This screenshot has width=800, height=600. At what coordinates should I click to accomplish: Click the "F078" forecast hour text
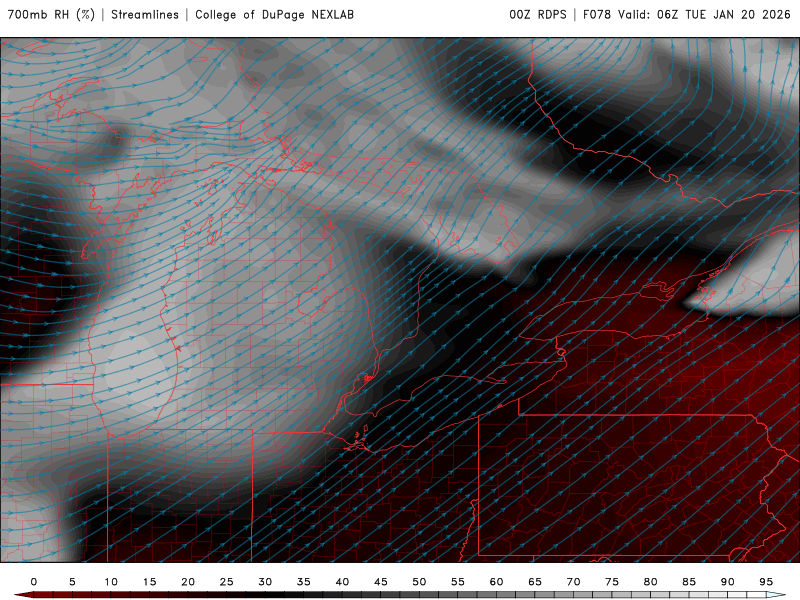coord(597,15)
